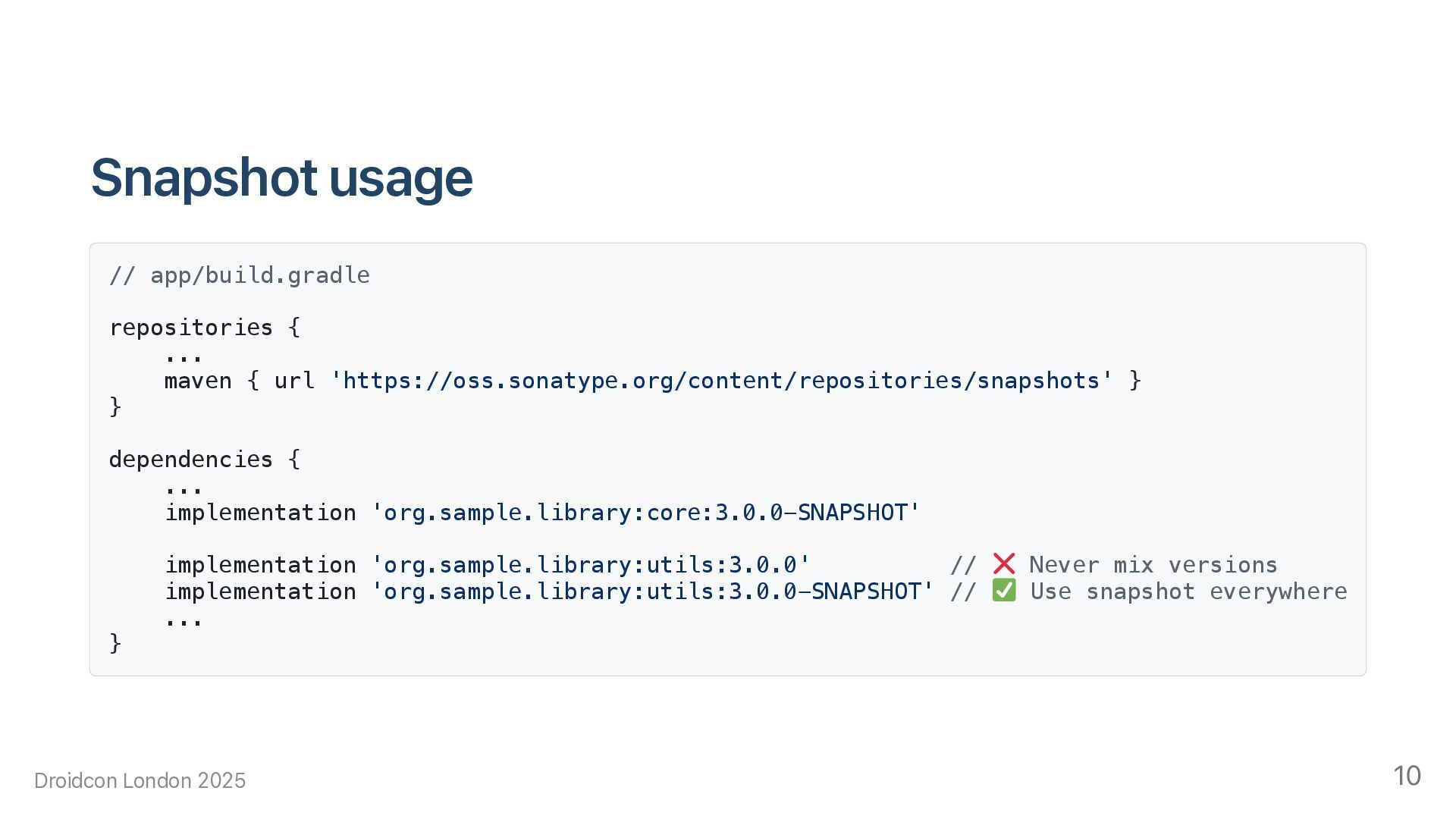Click the Never mix versions comment
The height and width of the screenshot is (819, 1456).
(x=1153, y=564)
